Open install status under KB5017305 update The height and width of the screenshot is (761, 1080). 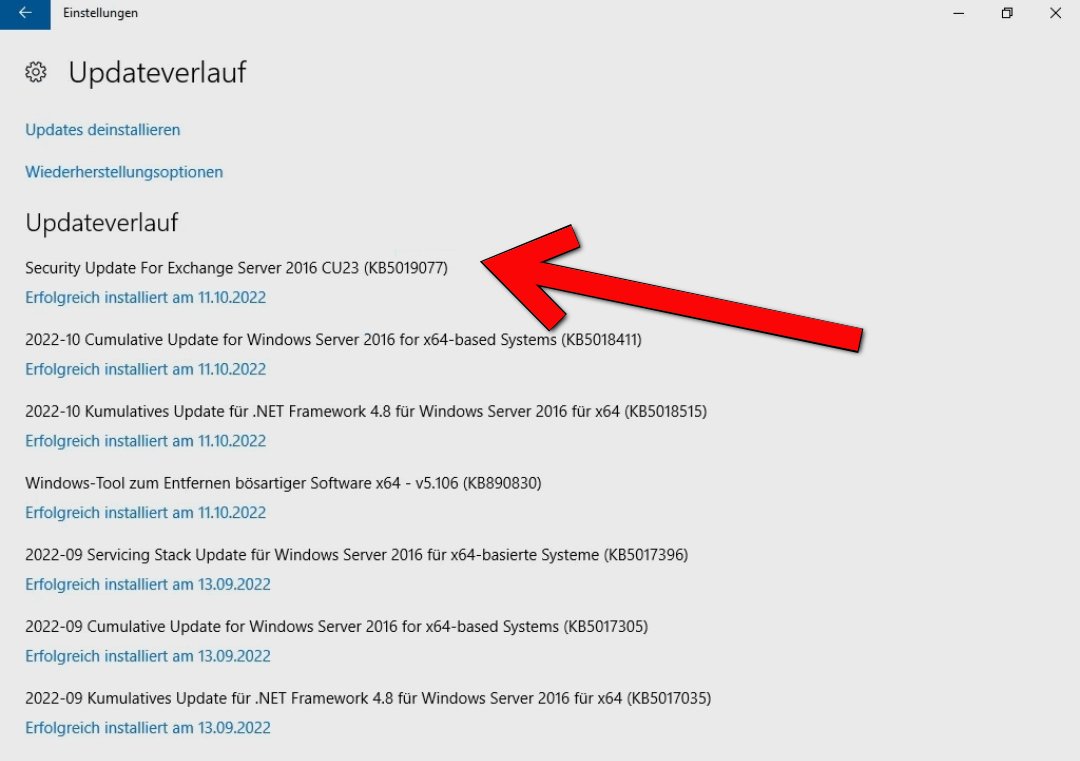click(148, 656)
